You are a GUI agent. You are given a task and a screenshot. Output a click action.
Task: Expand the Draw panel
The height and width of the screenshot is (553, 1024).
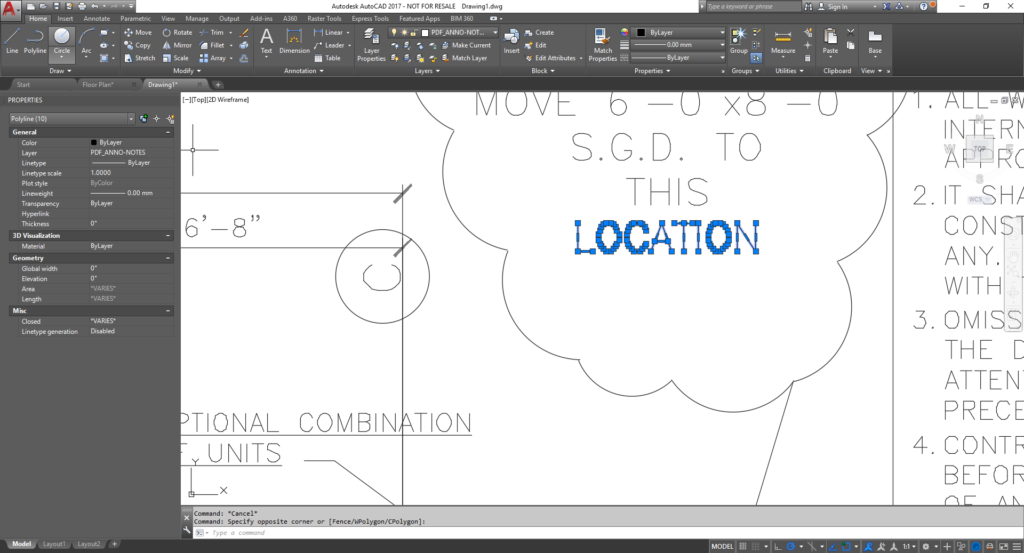pyautogui.click(x=60, y=71)
